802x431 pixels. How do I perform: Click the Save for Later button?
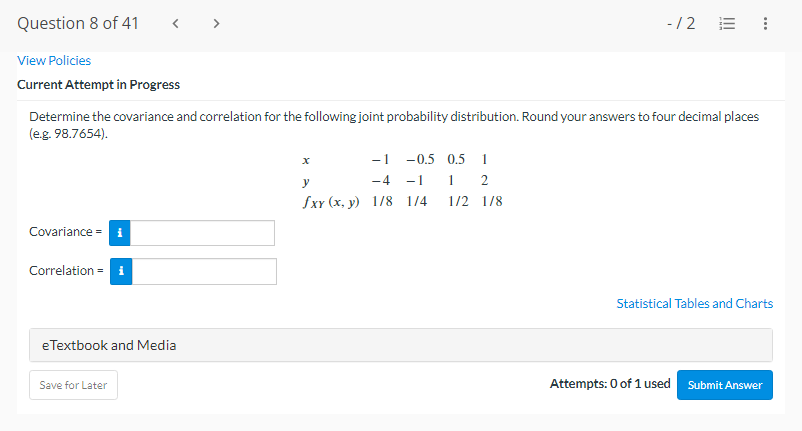click(x=73, y=385)
